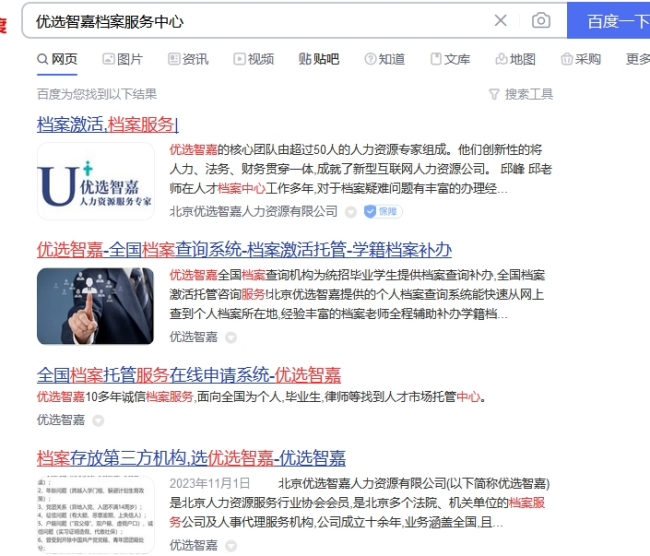
Task: Expand arrow beside source of 档案托管服务 result
Action: tap(98, 420)
